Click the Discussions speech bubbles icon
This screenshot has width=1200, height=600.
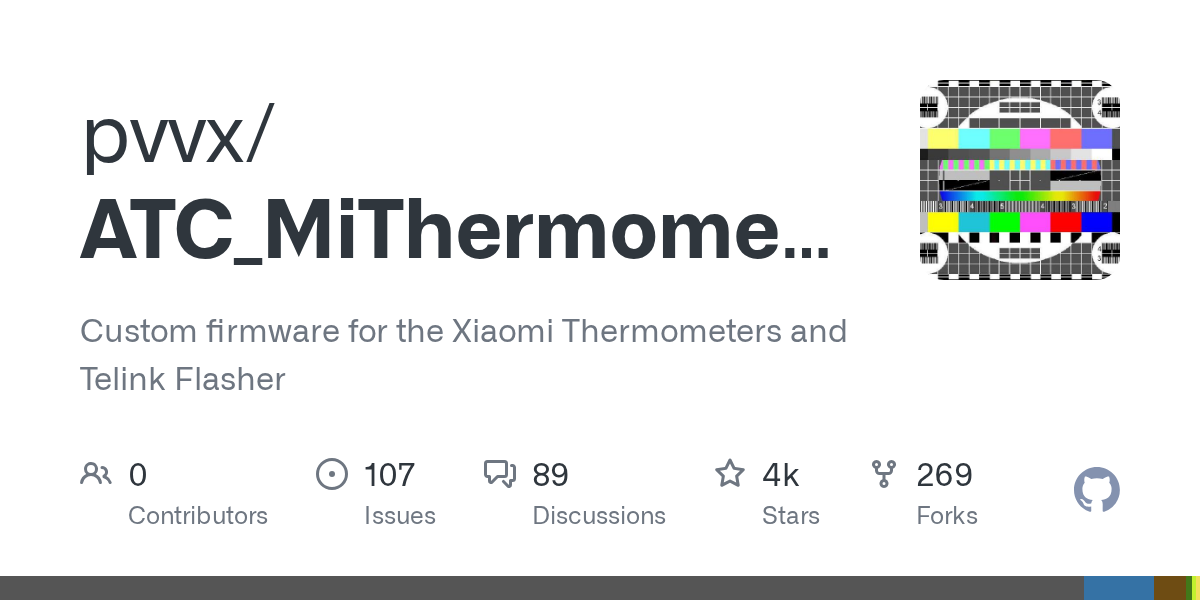pos(499,474)
